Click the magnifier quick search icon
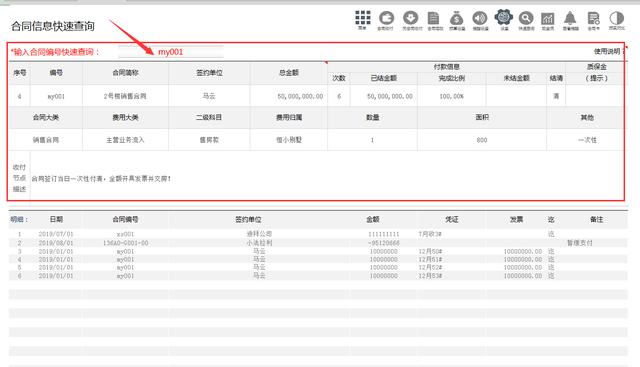The image size is (640, 367). pos(526,18)
